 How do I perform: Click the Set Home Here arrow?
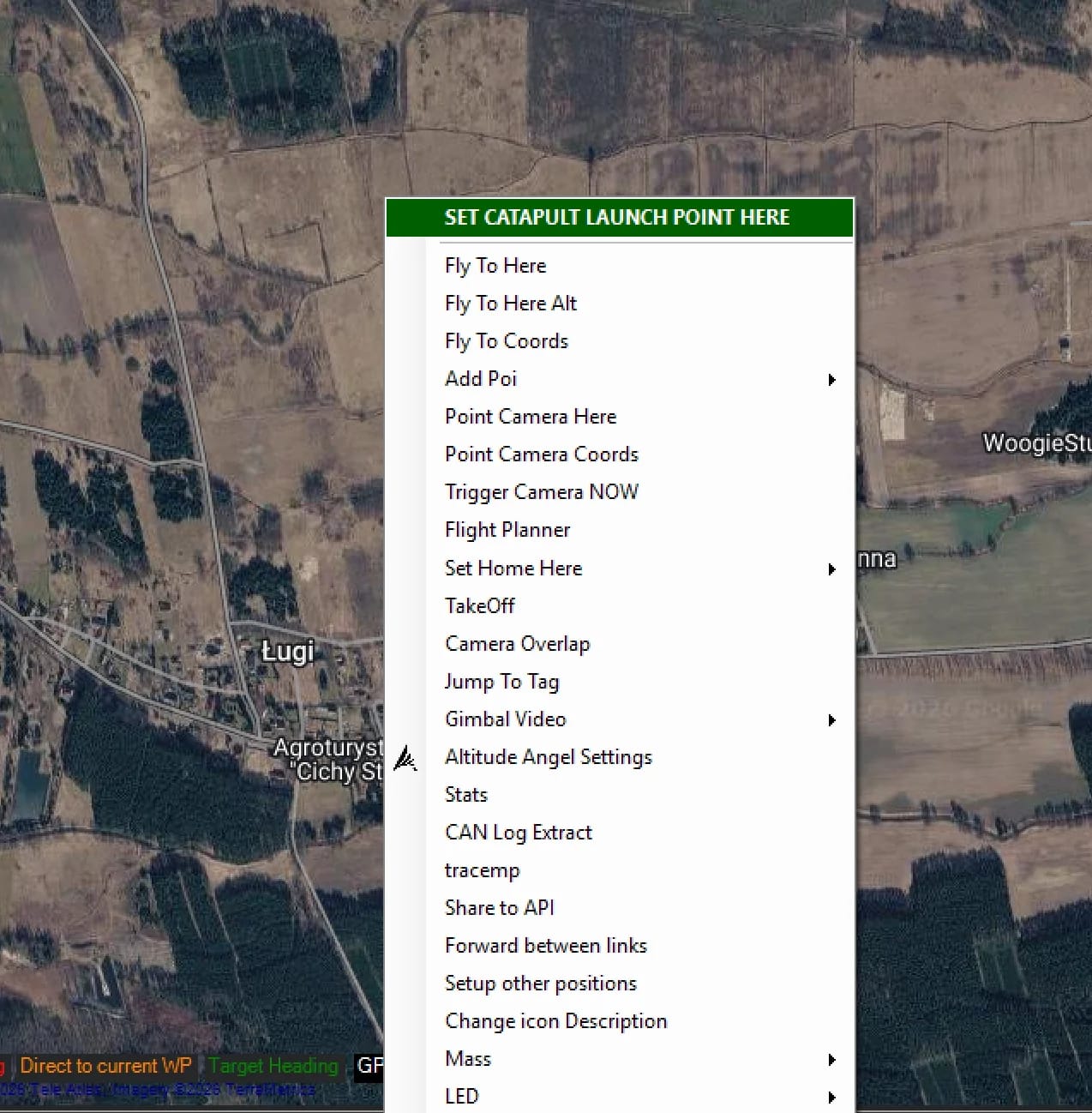[x=831, y=569]
